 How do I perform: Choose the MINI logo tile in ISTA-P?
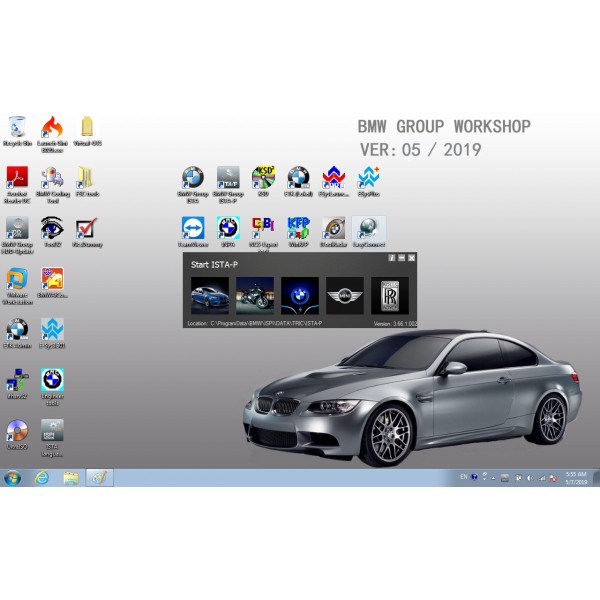tap(345, 295)
